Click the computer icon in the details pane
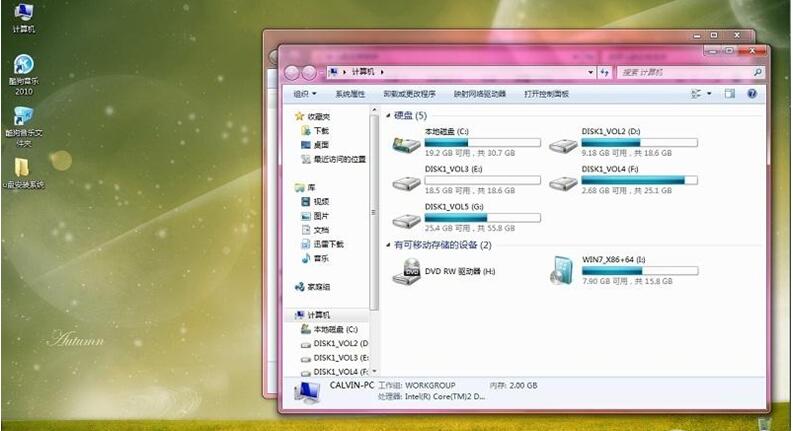The height and width of the screenshot is (431, 793). click(306, 393)
